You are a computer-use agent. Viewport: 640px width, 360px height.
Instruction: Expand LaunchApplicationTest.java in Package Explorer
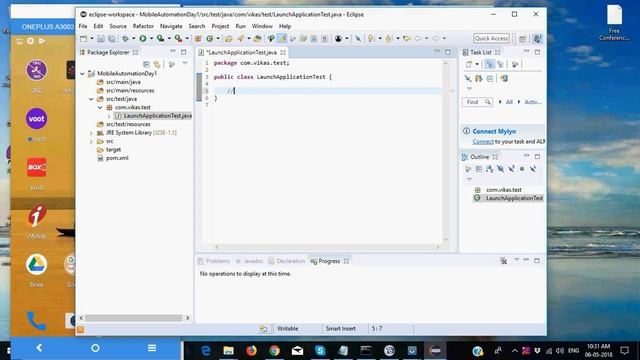coord(109,116)
